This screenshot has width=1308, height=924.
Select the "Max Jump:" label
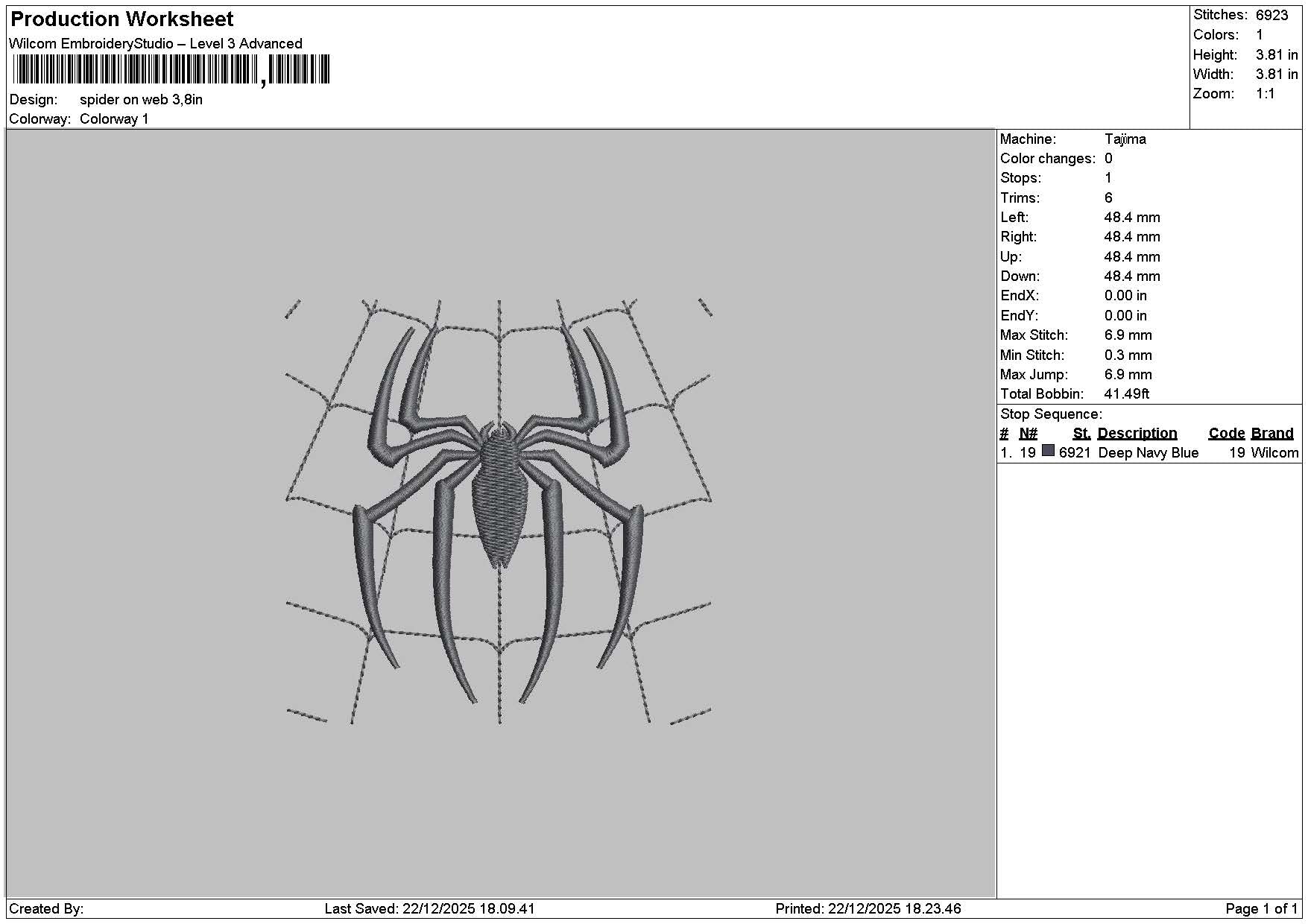coord(1034,375)
